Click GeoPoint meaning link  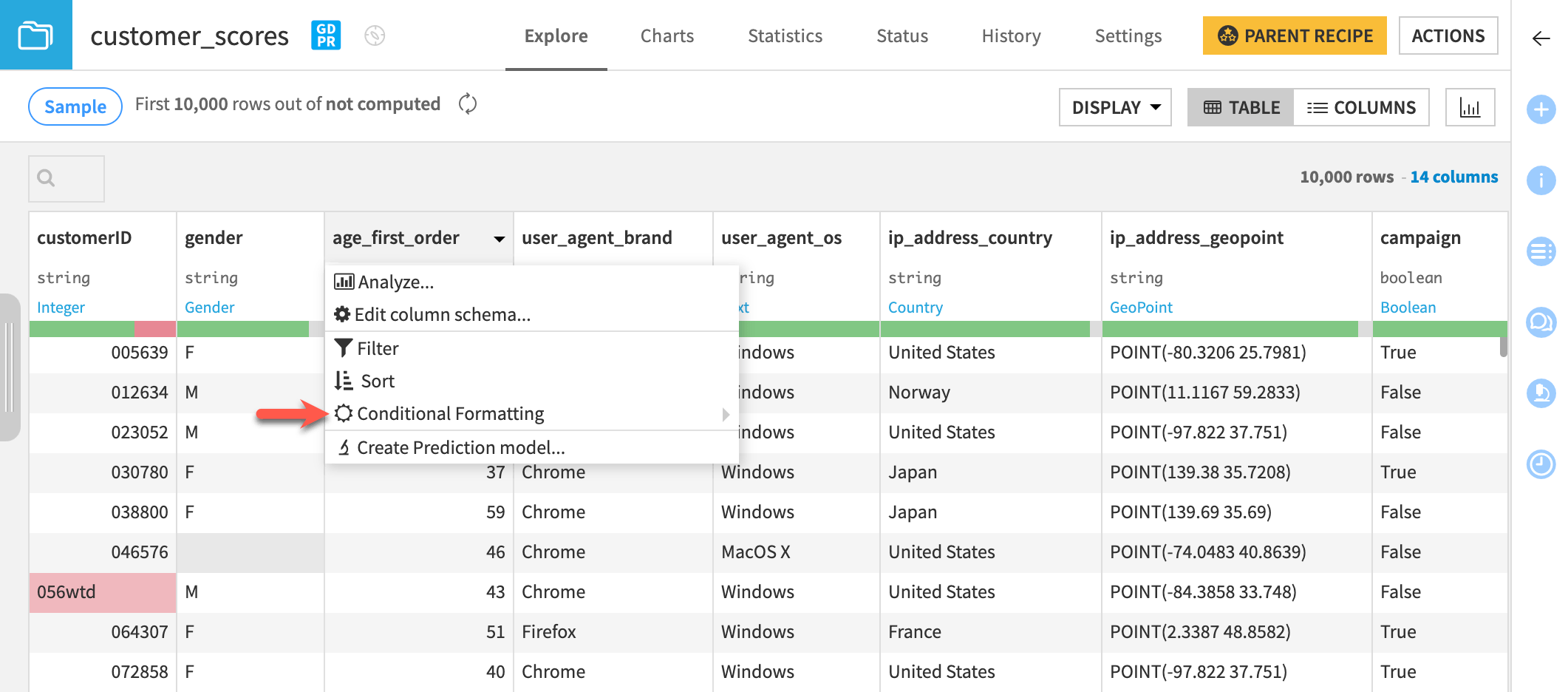click(1141, 308)
